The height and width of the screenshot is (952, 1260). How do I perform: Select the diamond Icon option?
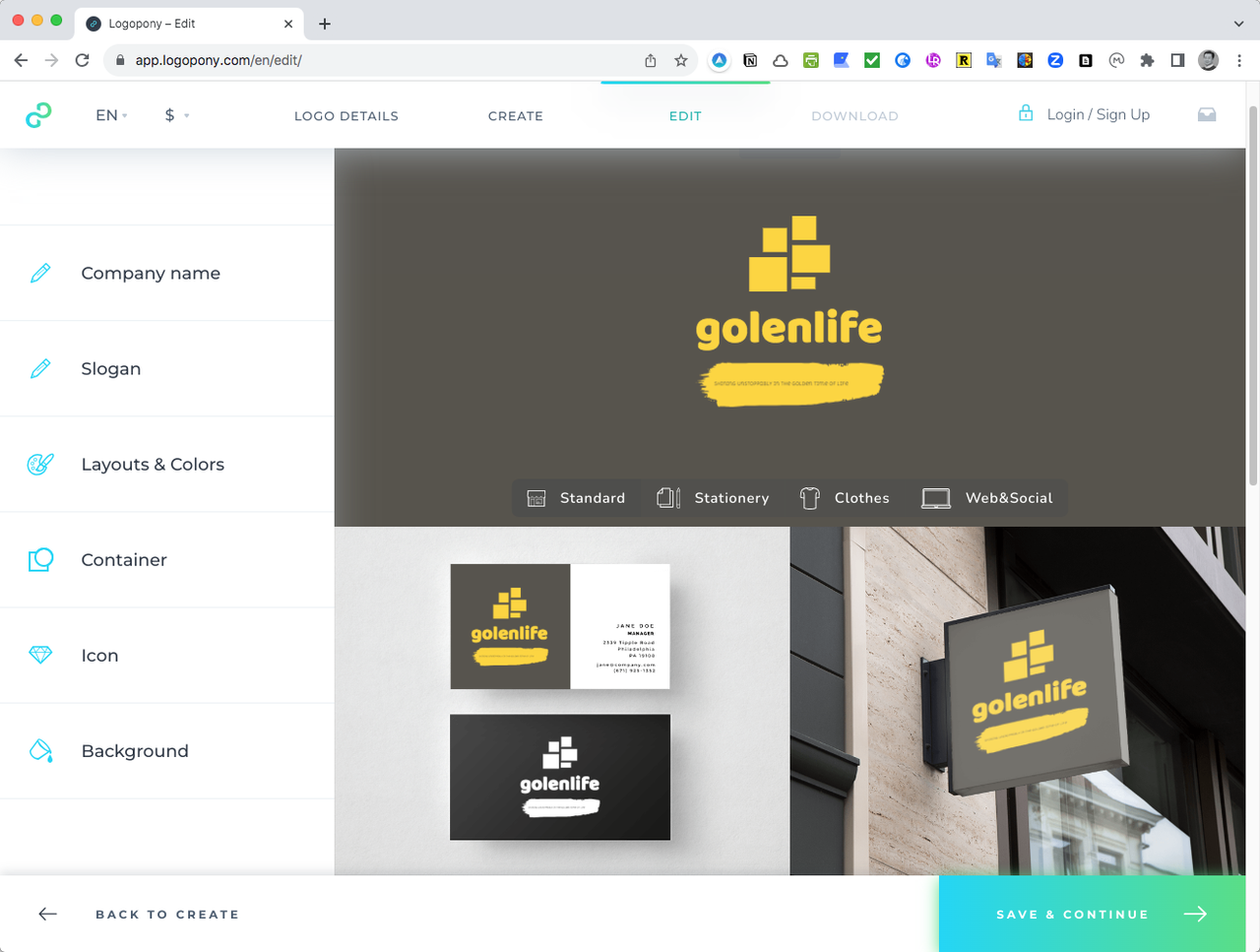(167, 655)
